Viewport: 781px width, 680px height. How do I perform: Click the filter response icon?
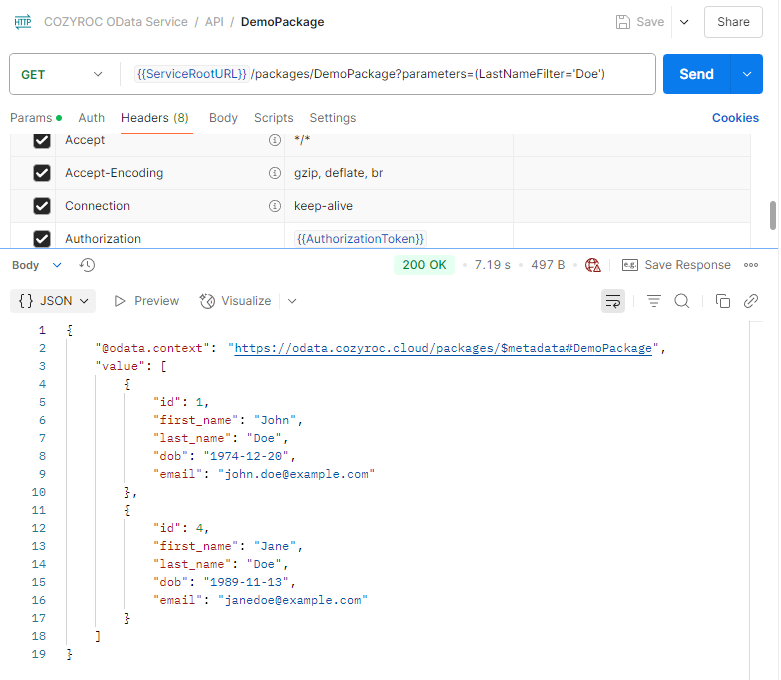(x=654, y=301)
